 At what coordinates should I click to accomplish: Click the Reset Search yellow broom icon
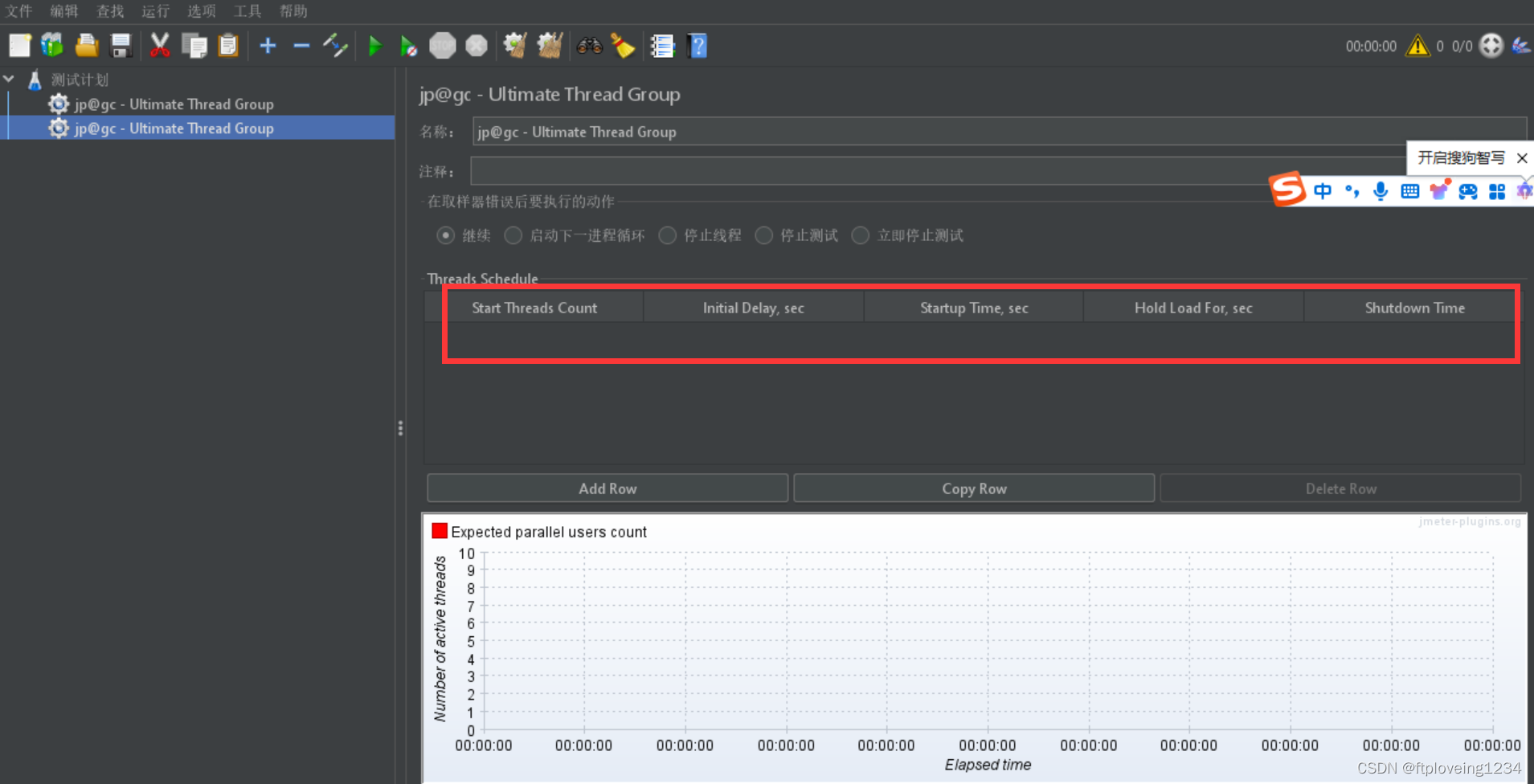[623, 46]
